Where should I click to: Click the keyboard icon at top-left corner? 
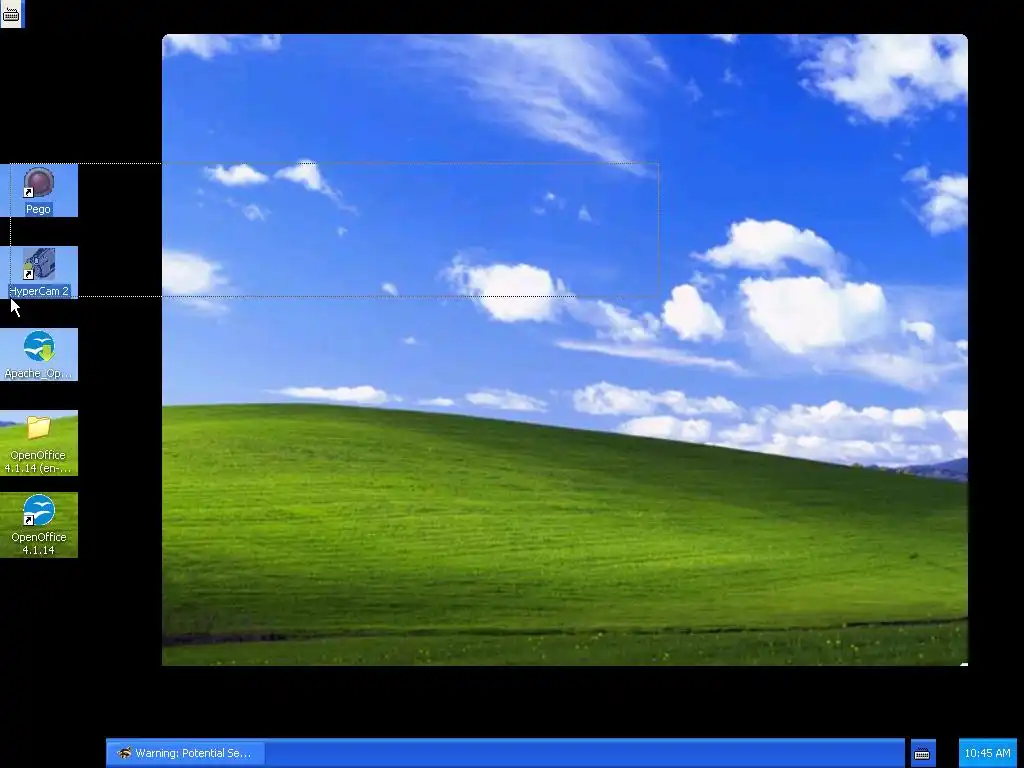(x=11, y=14)
